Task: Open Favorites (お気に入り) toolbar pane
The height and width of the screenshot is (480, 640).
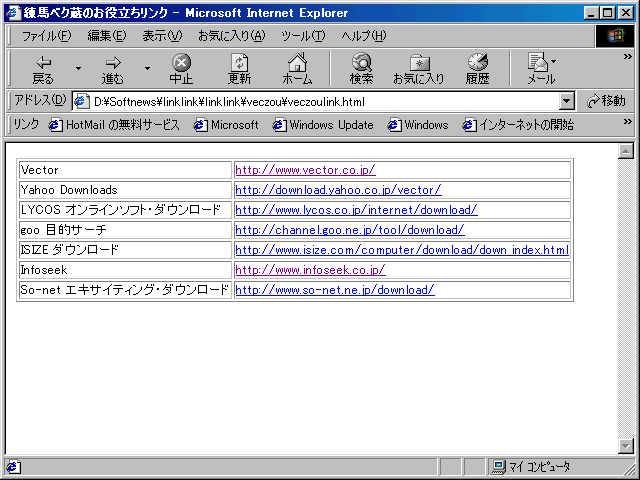Action: tap(419, 69)
